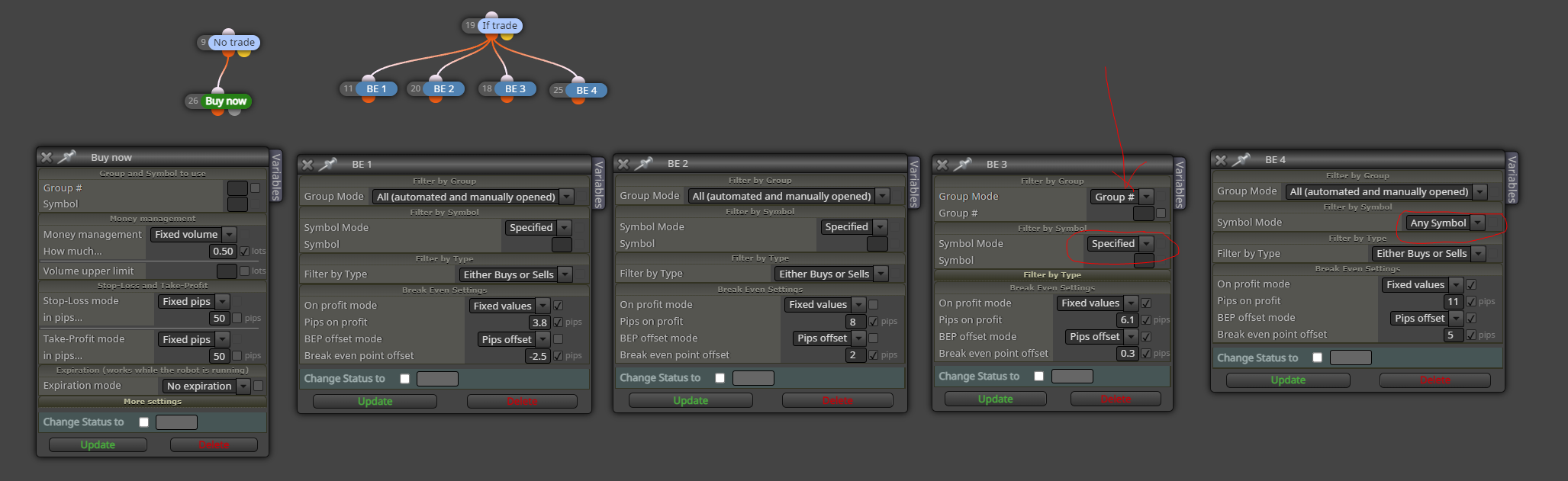Pin the BE 4 panel
The image size is (1568, 481).
click(x=1241, y=159)
